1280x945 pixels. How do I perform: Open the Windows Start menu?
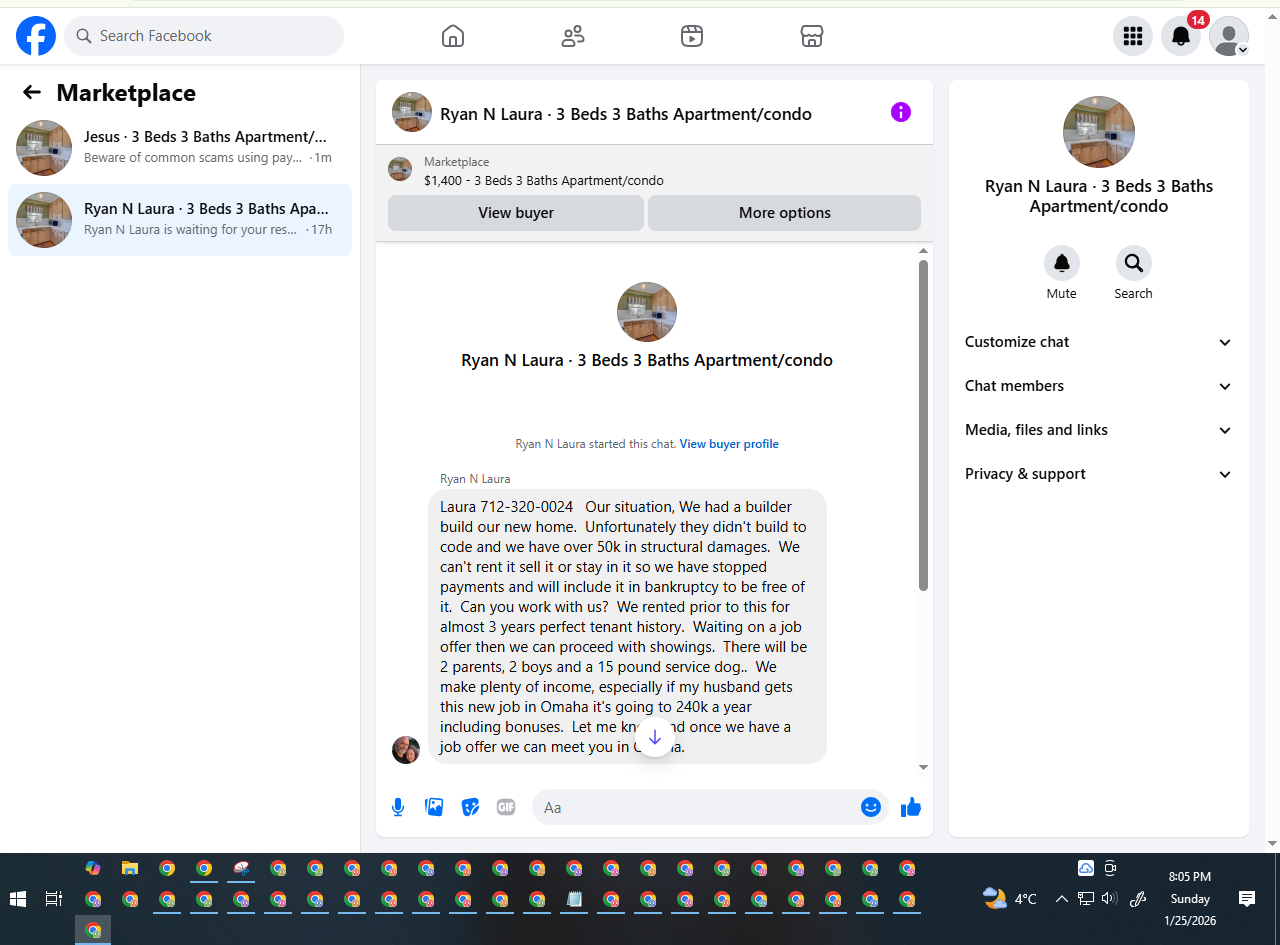pyautogui.click(x=18, y=899)
